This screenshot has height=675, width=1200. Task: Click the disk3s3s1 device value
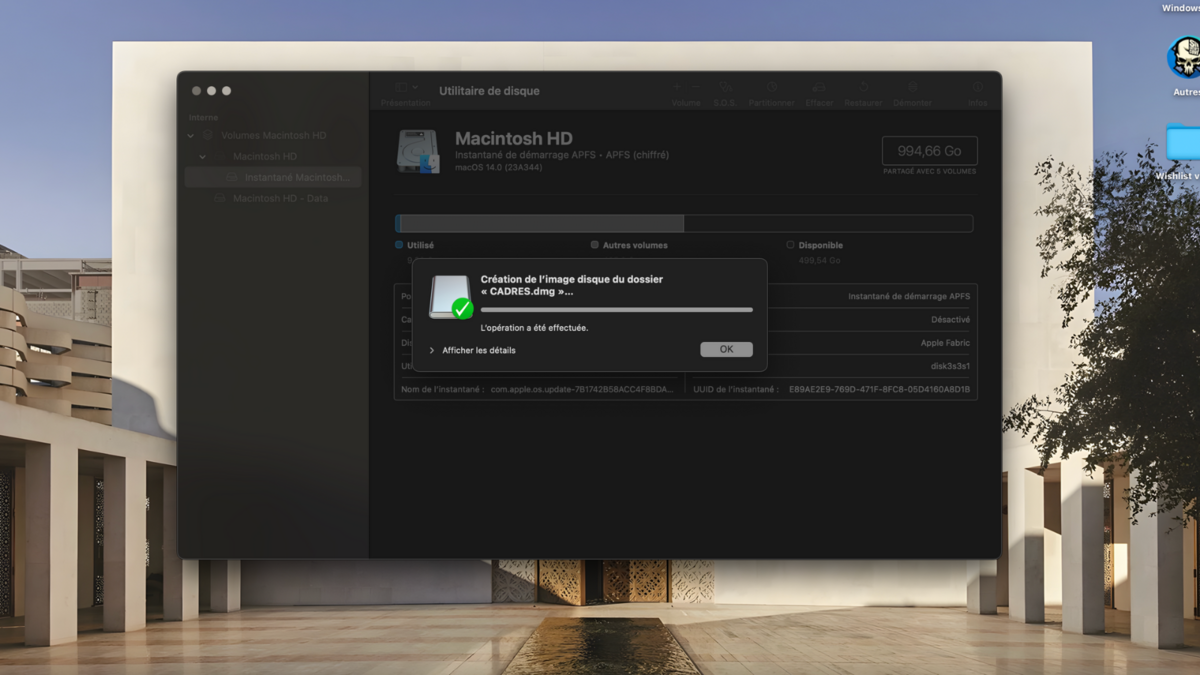pyautogui.click(x=950, y=366)
